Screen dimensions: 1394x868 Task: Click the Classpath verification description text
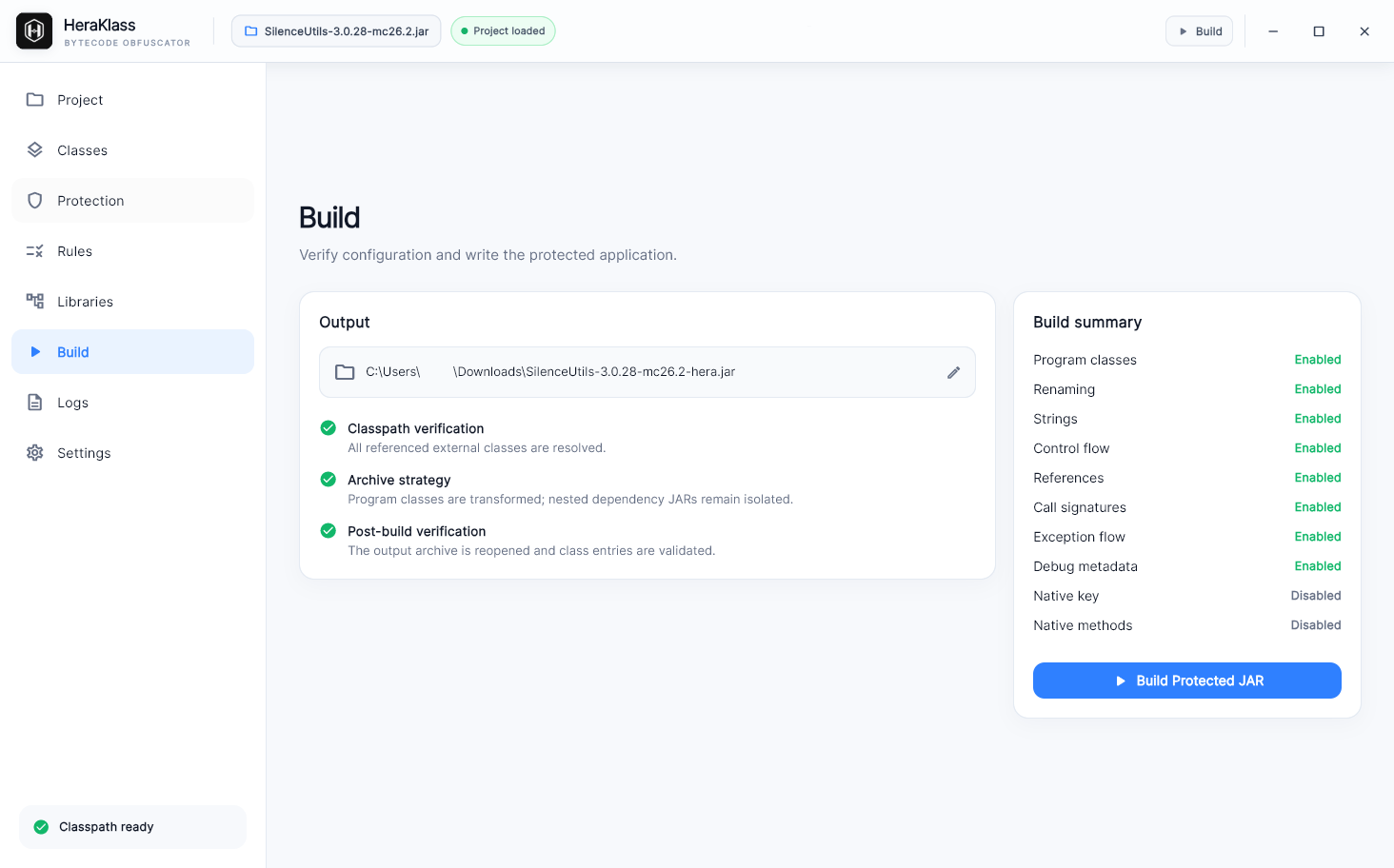click(477, 448)
